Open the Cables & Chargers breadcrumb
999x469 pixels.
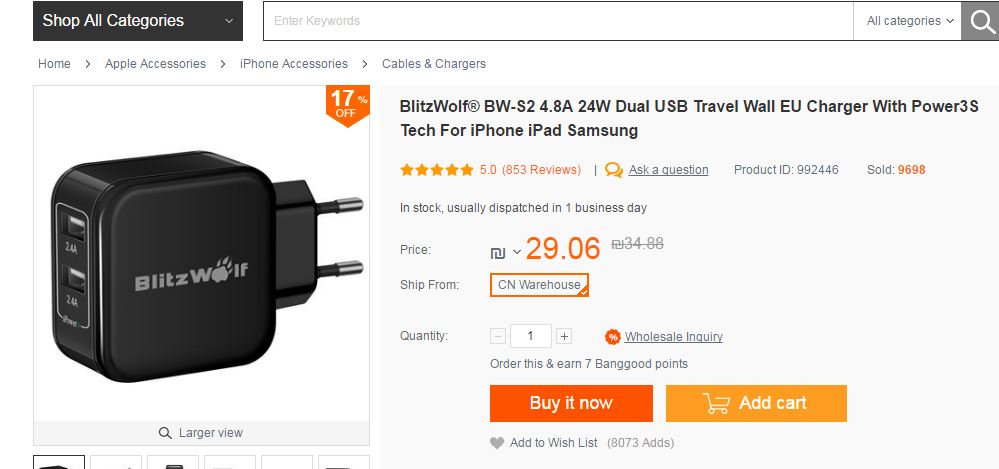(434, 64)
